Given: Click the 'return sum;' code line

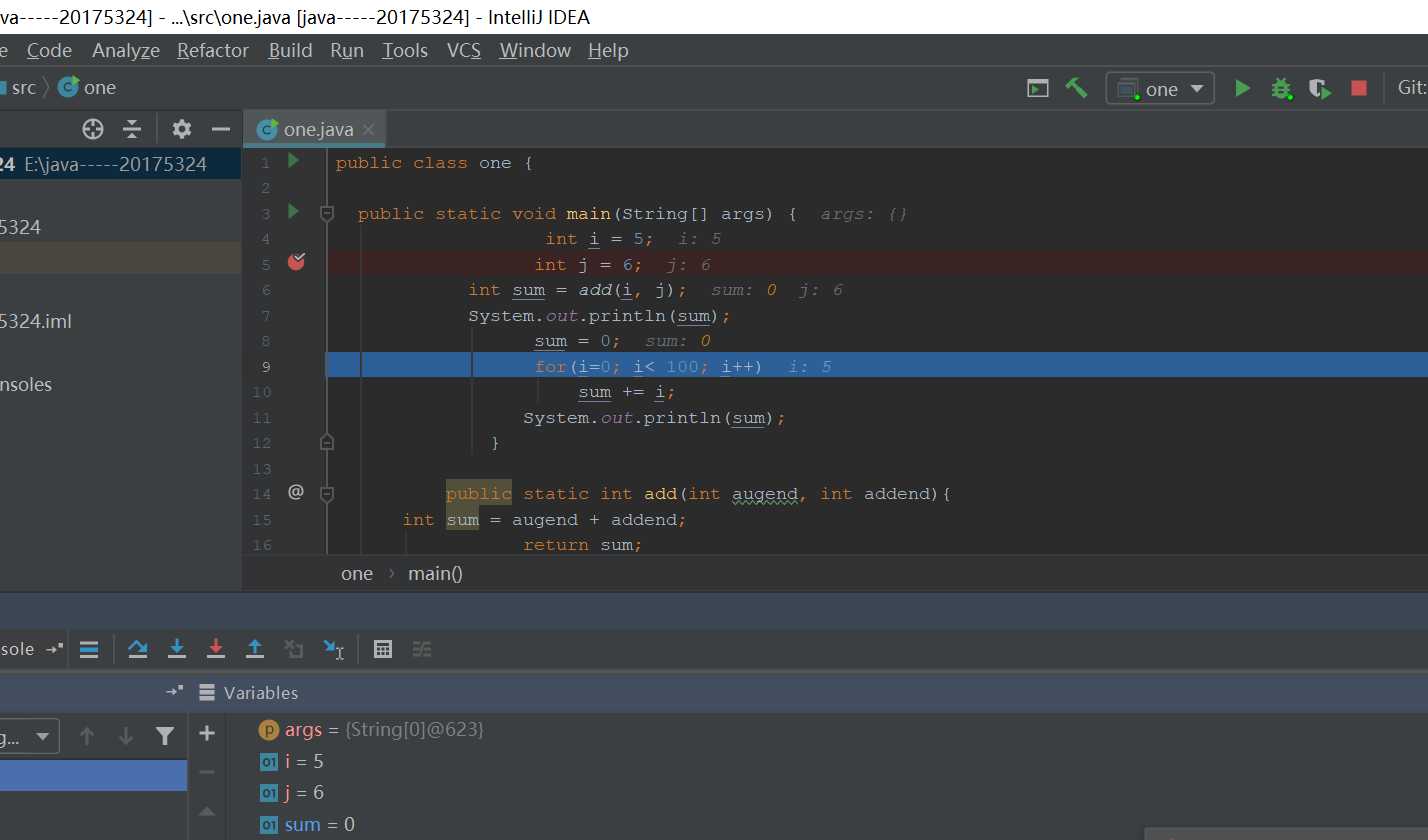Looking at the screenshot, I should click(x=582, y=545).
